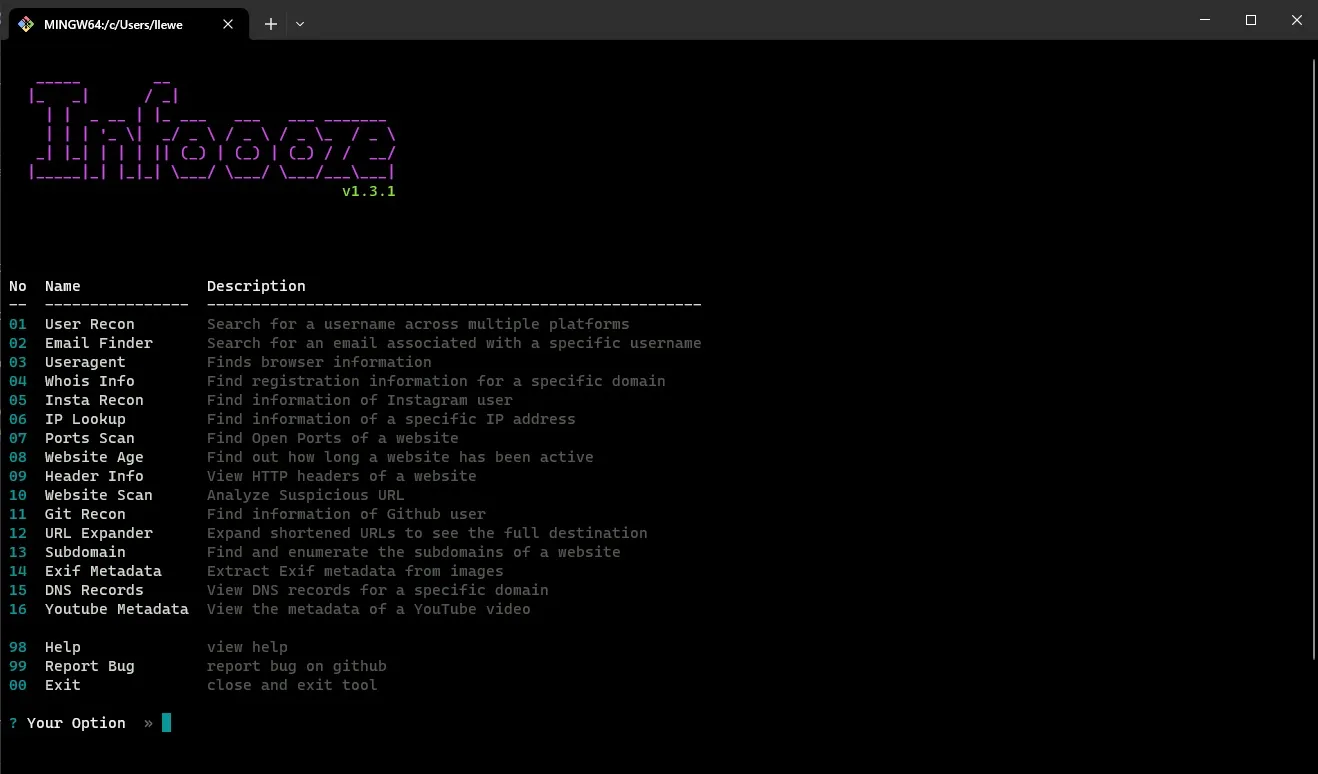Maximize the terminal window
The width and height of the screenshot is (1318, 774).
tap(1250, 20)
